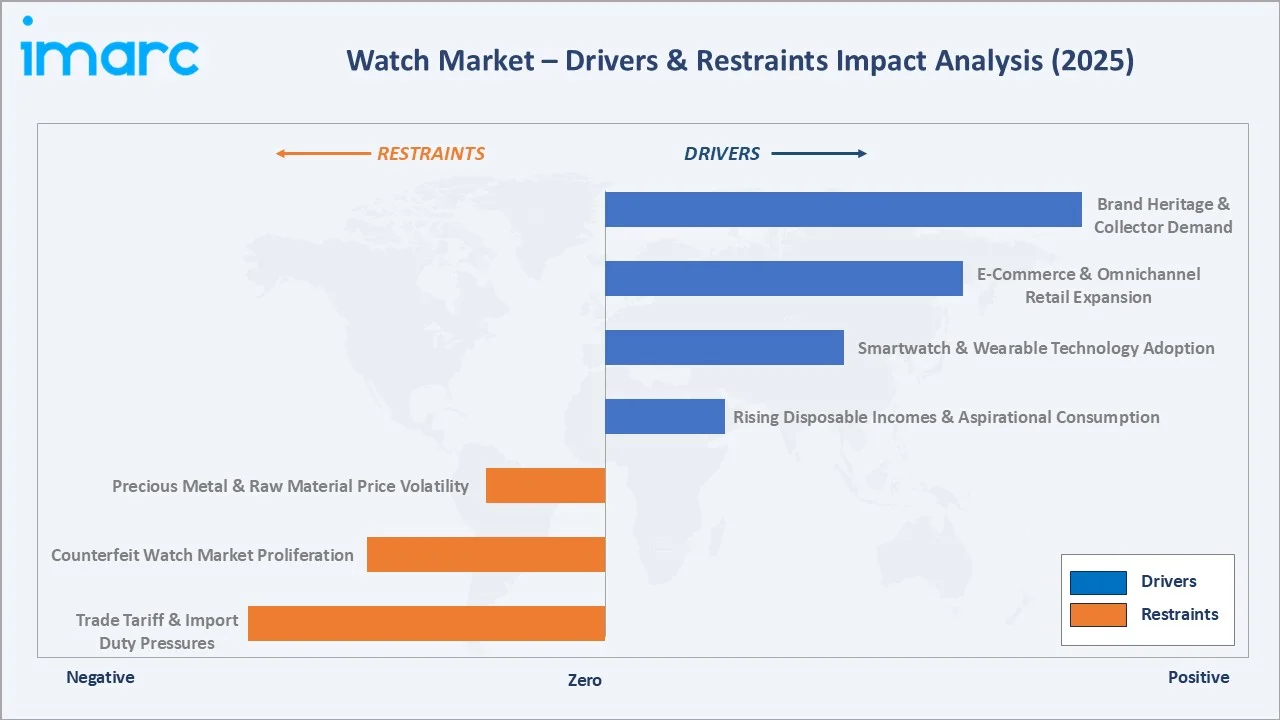Select the Trade Tariff & Import Duty bar
The width and height of the screenshot is (1280, 720).
click(427, 623)
